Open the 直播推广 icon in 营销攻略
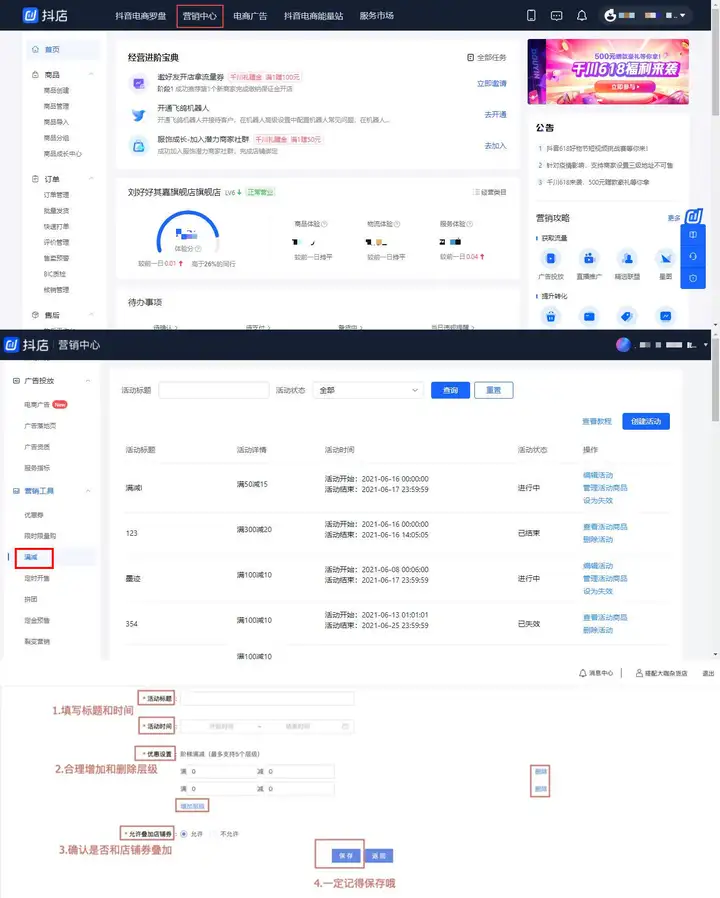The height and width of the screenshot is (898, 720). 589,259
